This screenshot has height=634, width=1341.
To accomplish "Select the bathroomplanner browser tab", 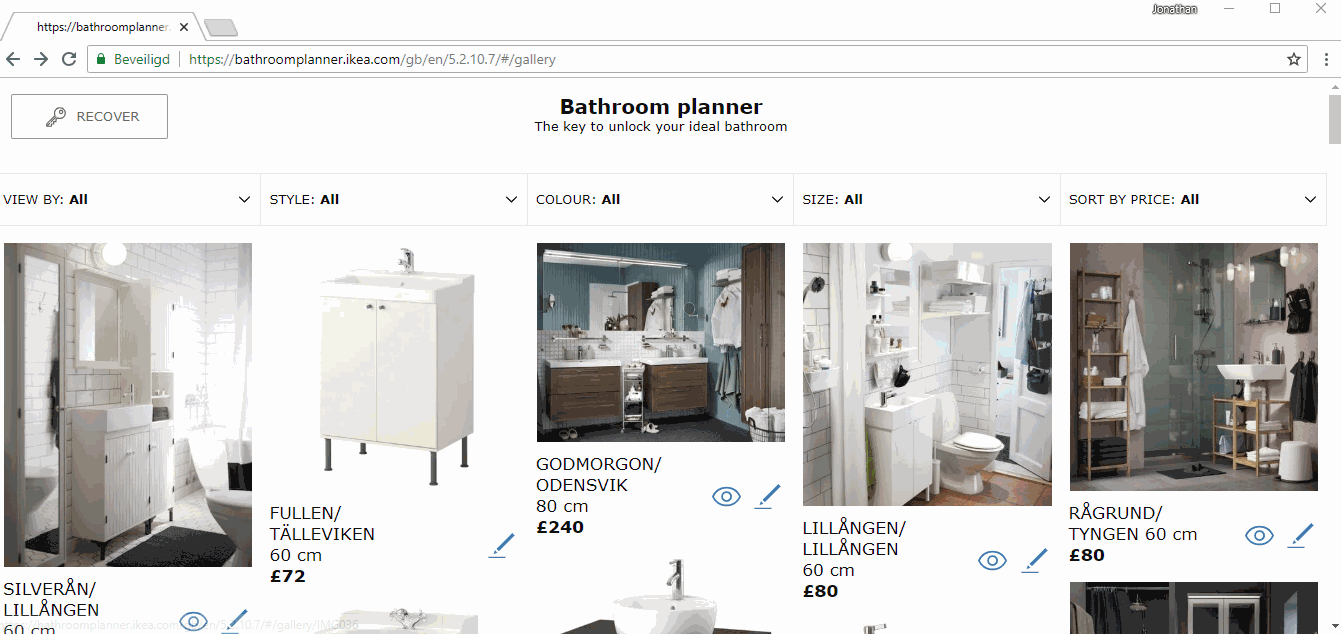I will point(104,27).
